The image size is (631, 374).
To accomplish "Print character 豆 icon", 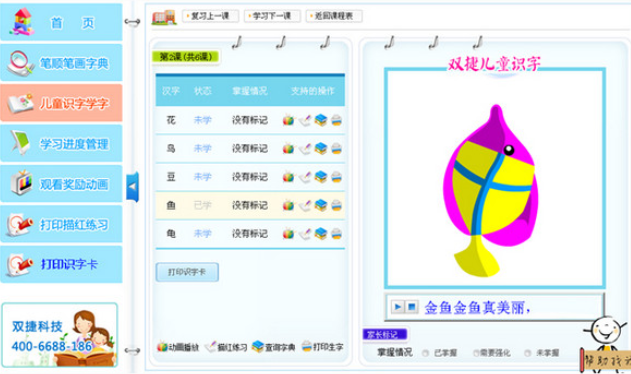I will [x=336, y=177].
